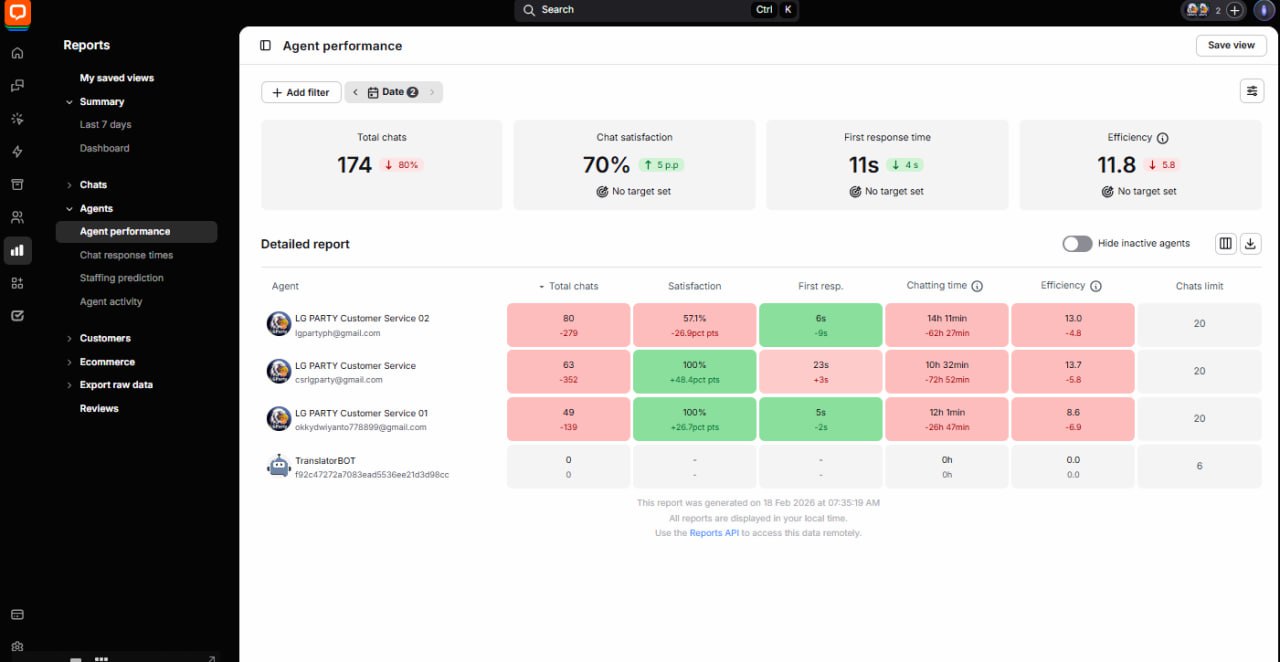Open the Reports API link

(714, 533)
